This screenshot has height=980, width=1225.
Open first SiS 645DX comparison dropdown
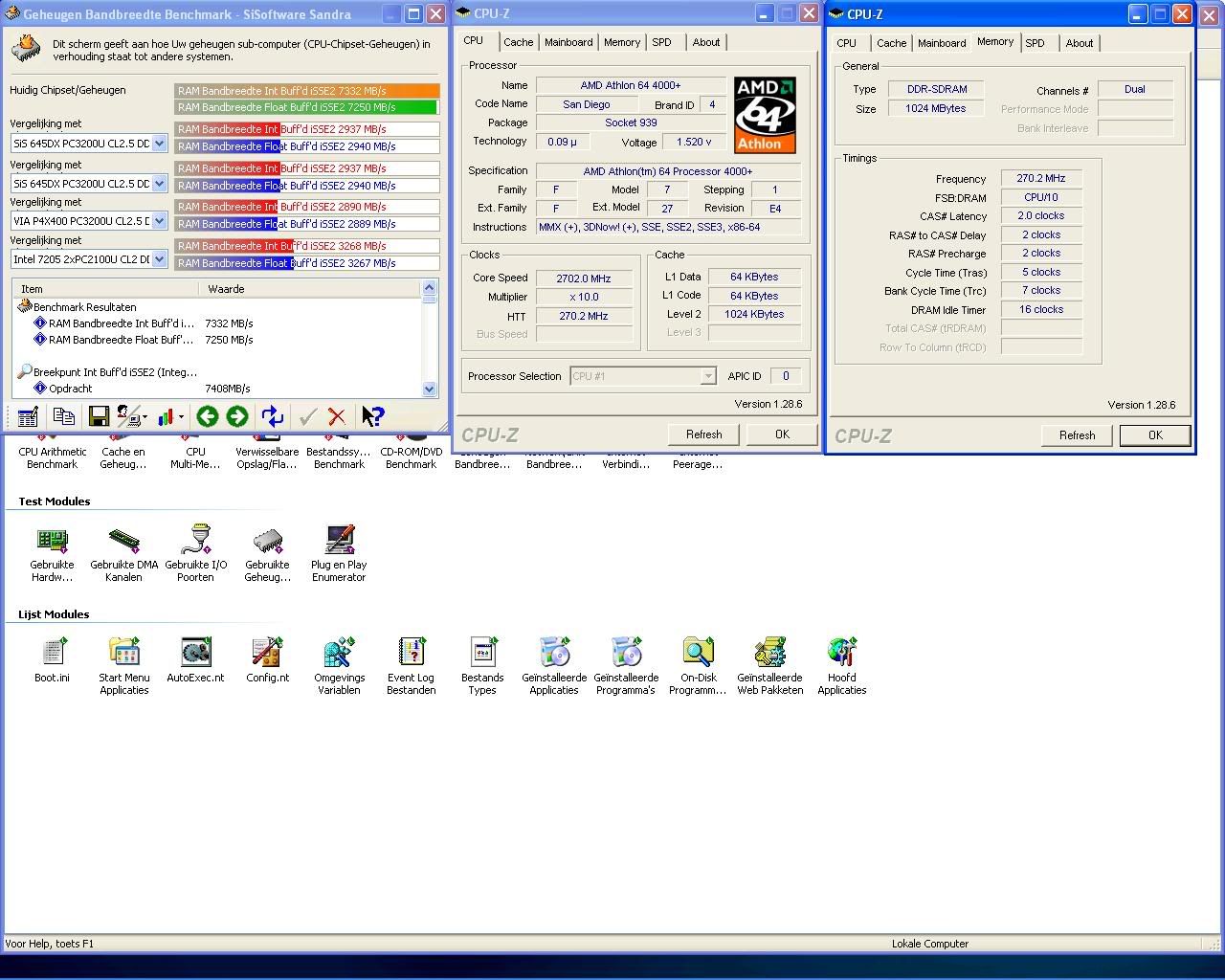159,144
